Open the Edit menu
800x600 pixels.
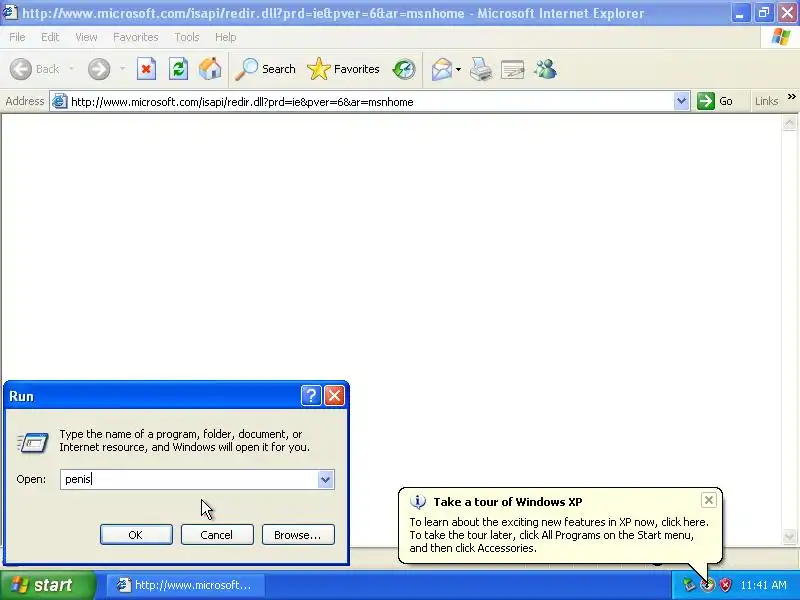coord(50,37)
